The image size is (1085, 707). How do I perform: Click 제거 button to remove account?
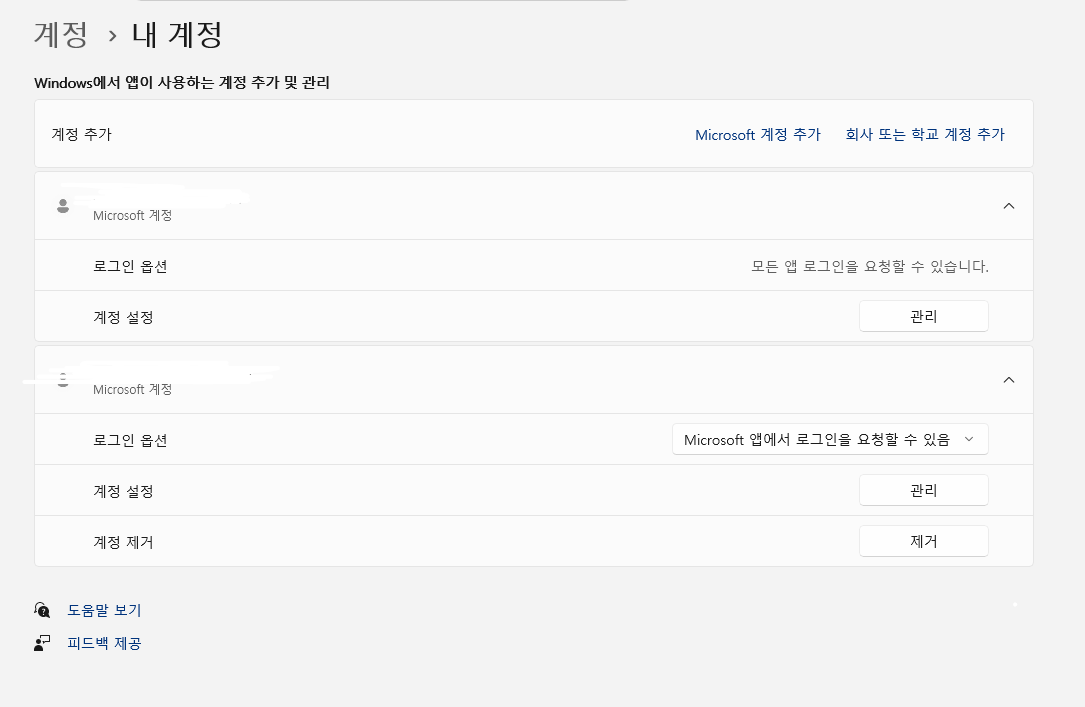coord(924,541)
